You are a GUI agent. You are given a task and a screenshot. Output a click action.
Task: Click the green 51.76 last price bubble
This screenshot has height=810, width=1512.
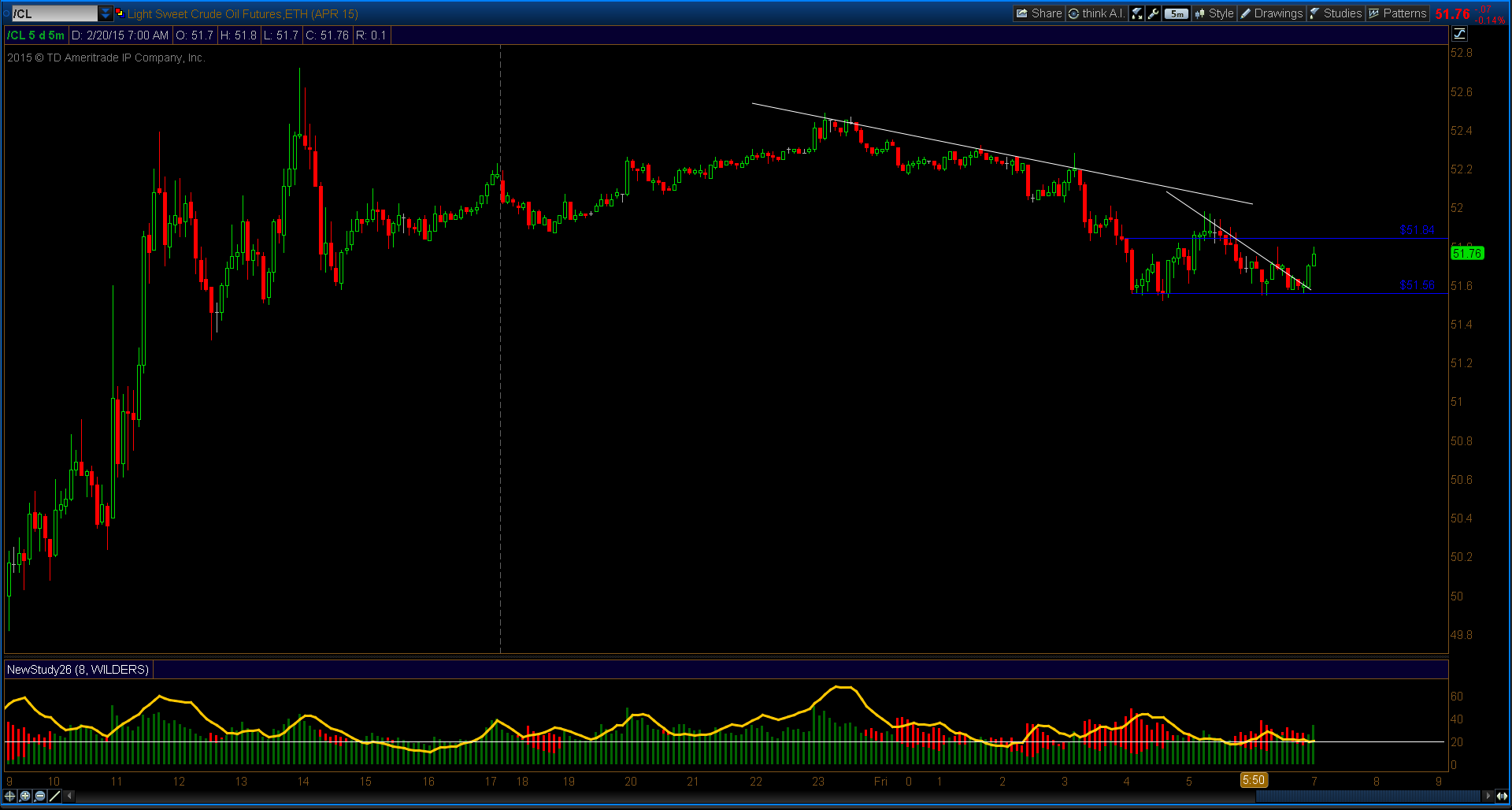[x=1467, y=253]
